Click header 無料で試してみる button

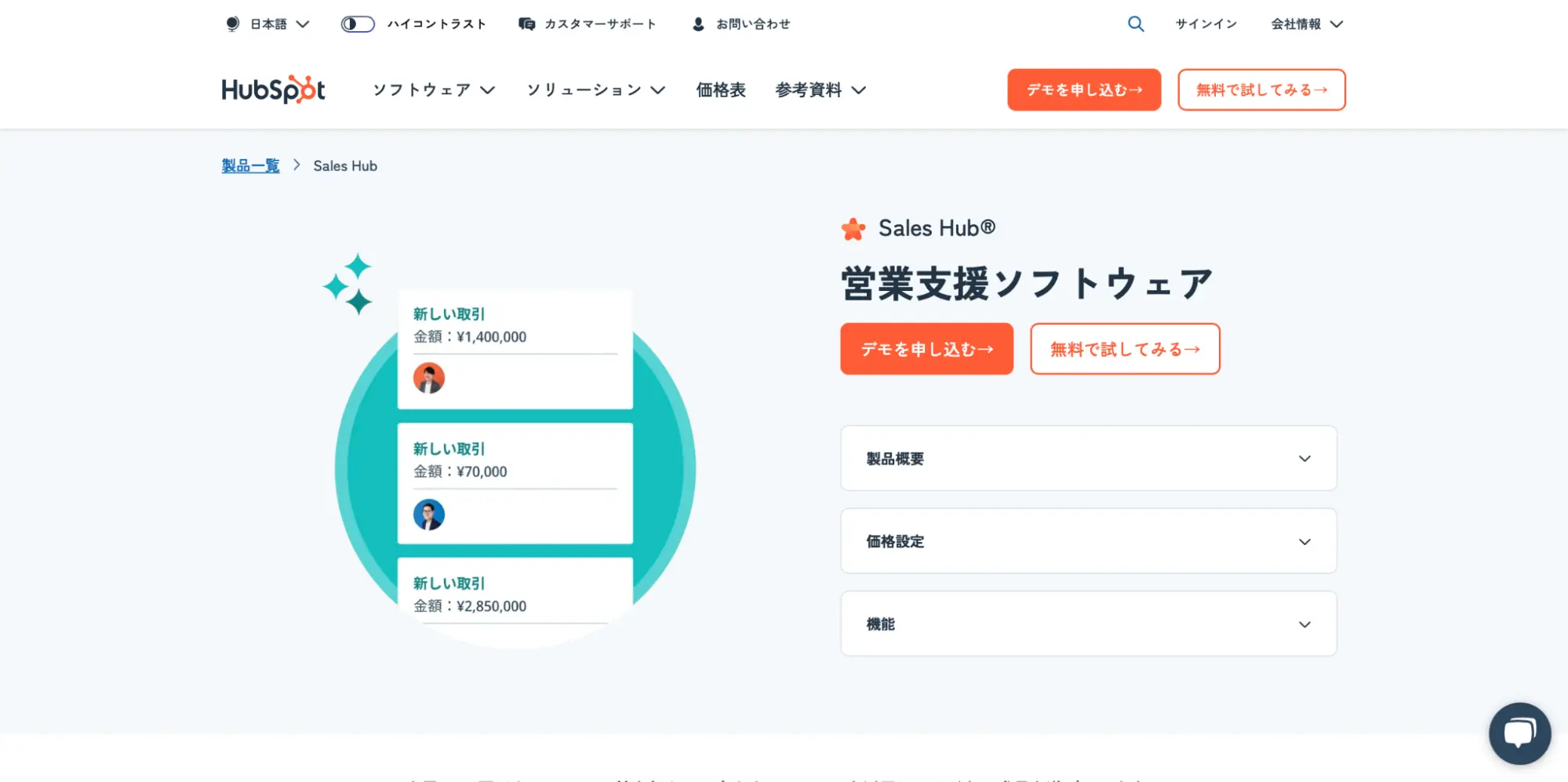(1261, 89)
